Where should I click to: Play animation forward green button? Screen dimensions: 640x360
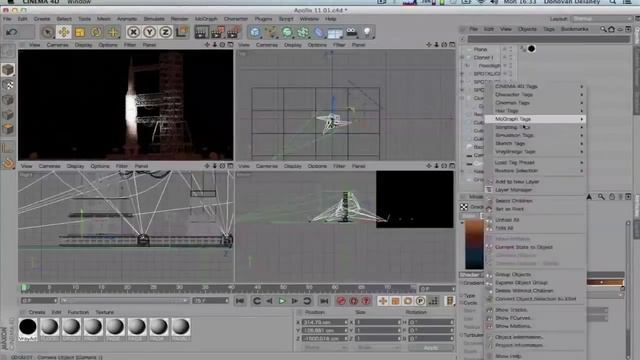[x=282, y=301]
